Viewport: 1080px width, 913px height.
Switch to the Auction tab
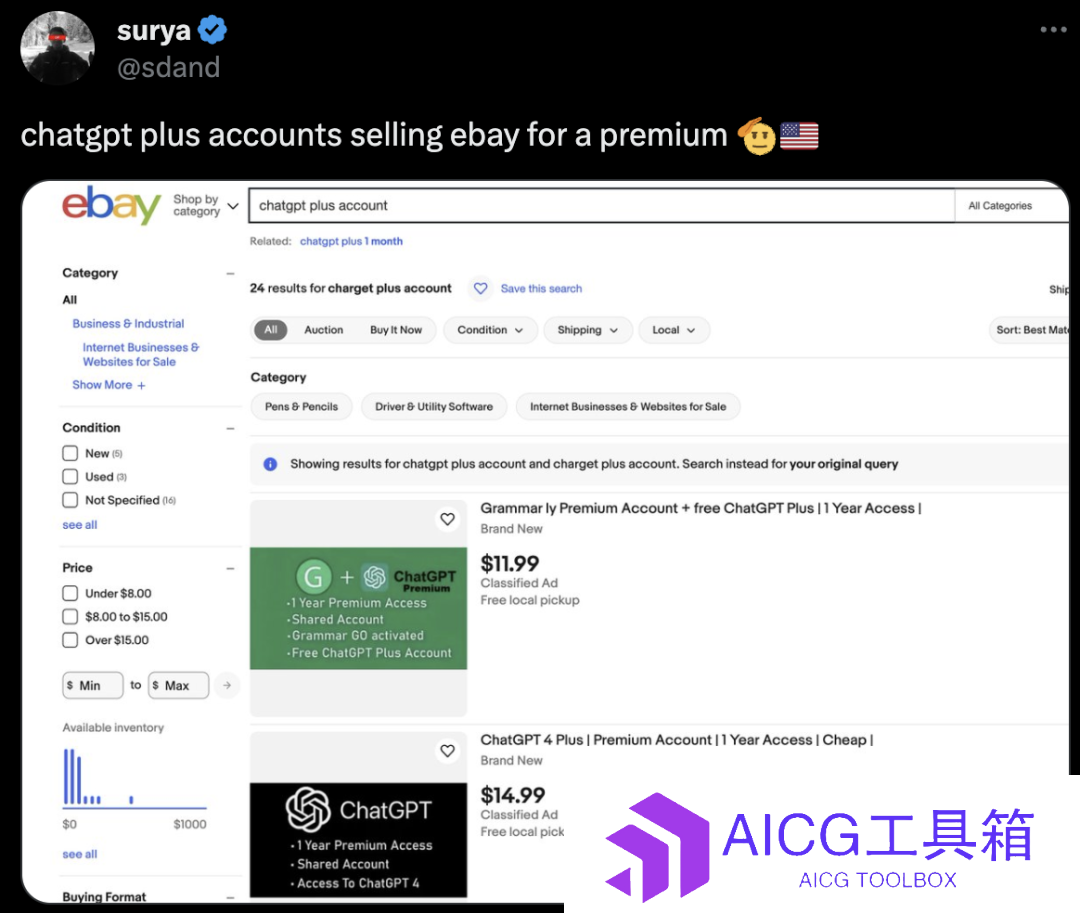pyautogui.click(x=324, y=330)
